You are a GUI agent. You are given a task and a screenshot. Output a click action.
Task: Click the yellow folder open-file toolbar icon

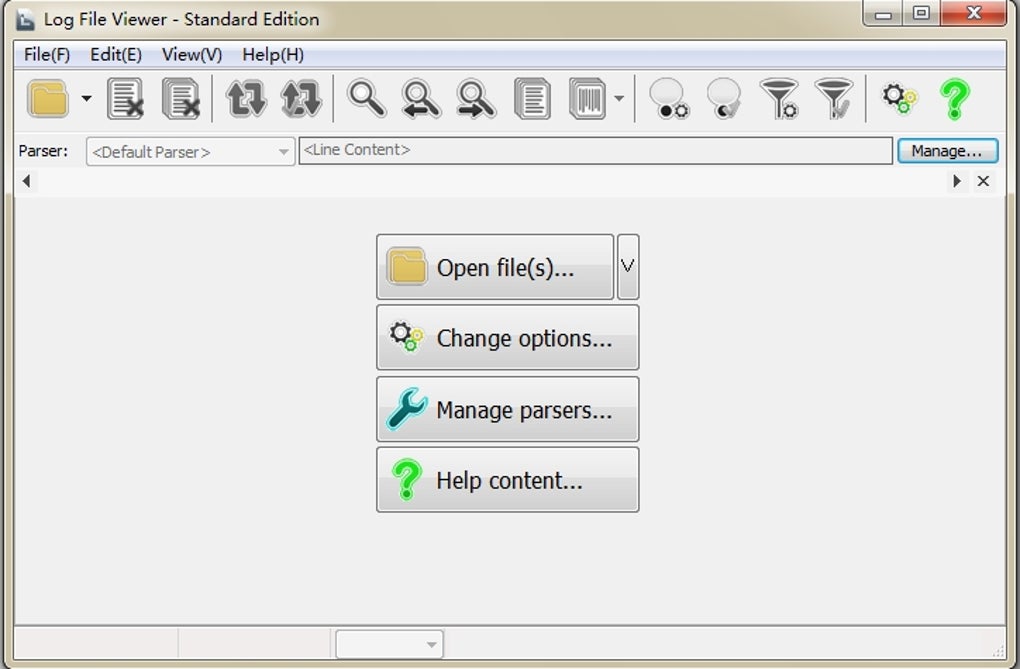(x=47, y=99)
